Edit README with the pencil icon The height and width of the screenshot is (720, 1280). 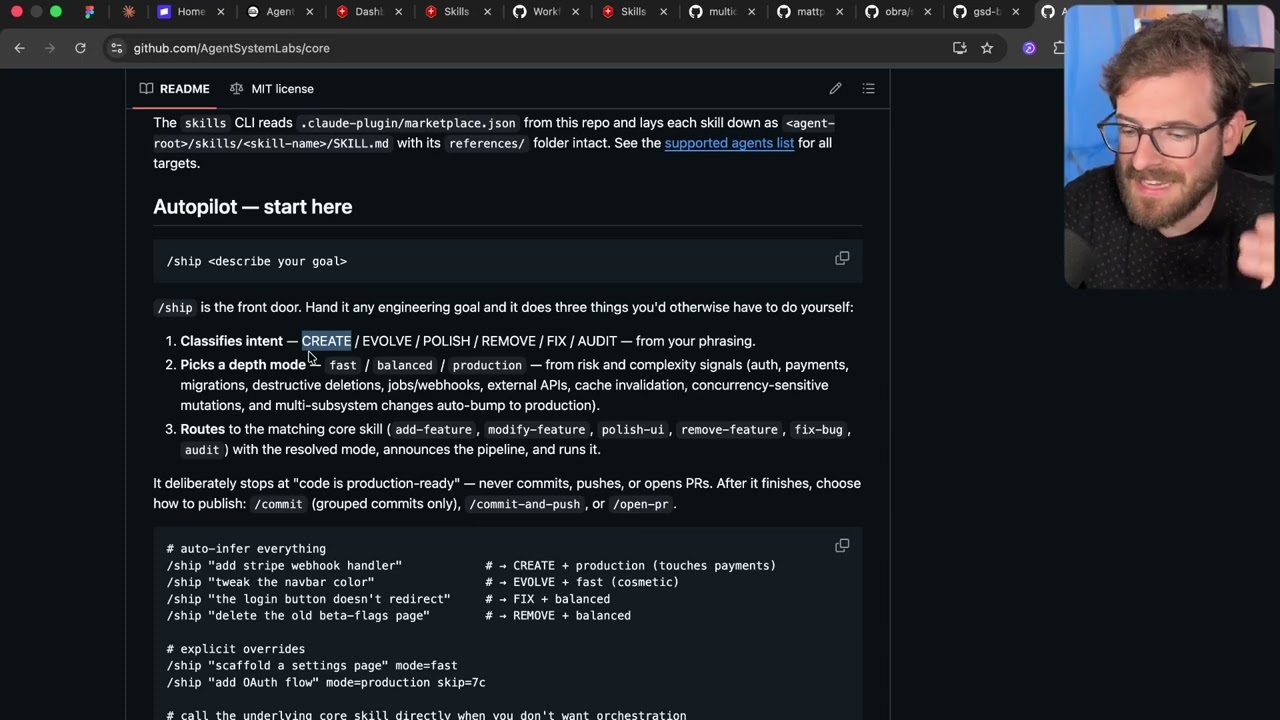pos(836,89)
